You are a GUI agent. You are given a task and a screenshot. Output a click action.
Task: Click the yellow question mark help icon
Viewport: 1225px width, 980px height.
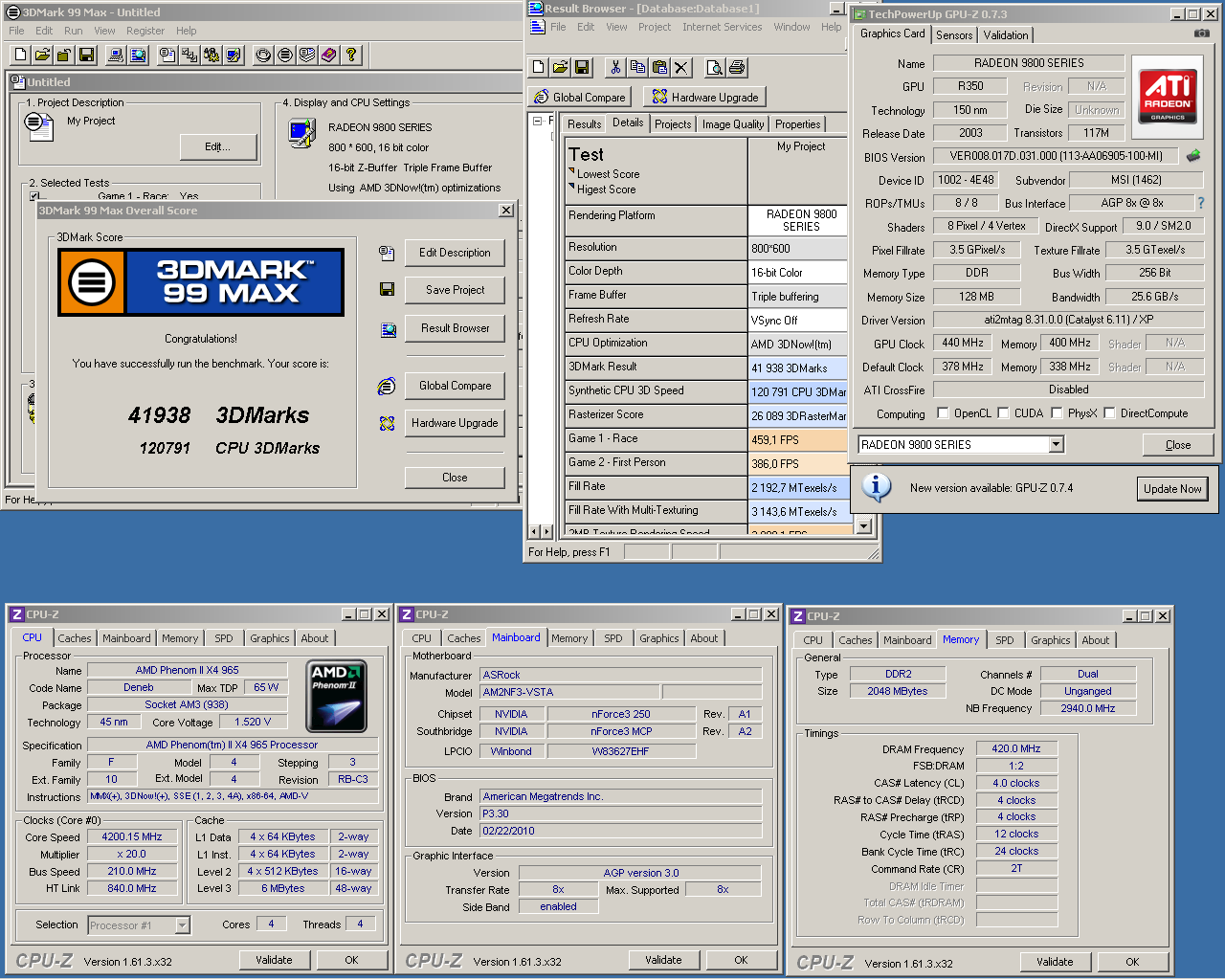click(351, 56)
